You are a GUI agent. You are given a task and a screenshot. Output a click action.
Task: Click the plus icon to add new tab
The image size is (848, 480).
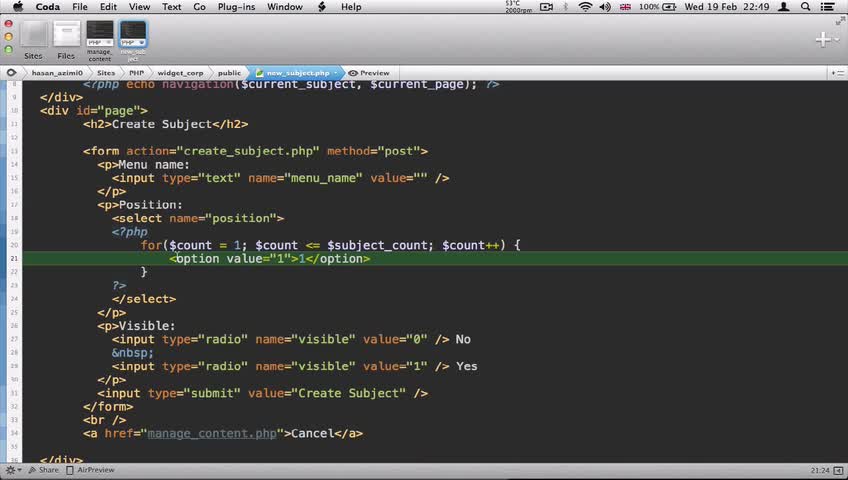823,39
